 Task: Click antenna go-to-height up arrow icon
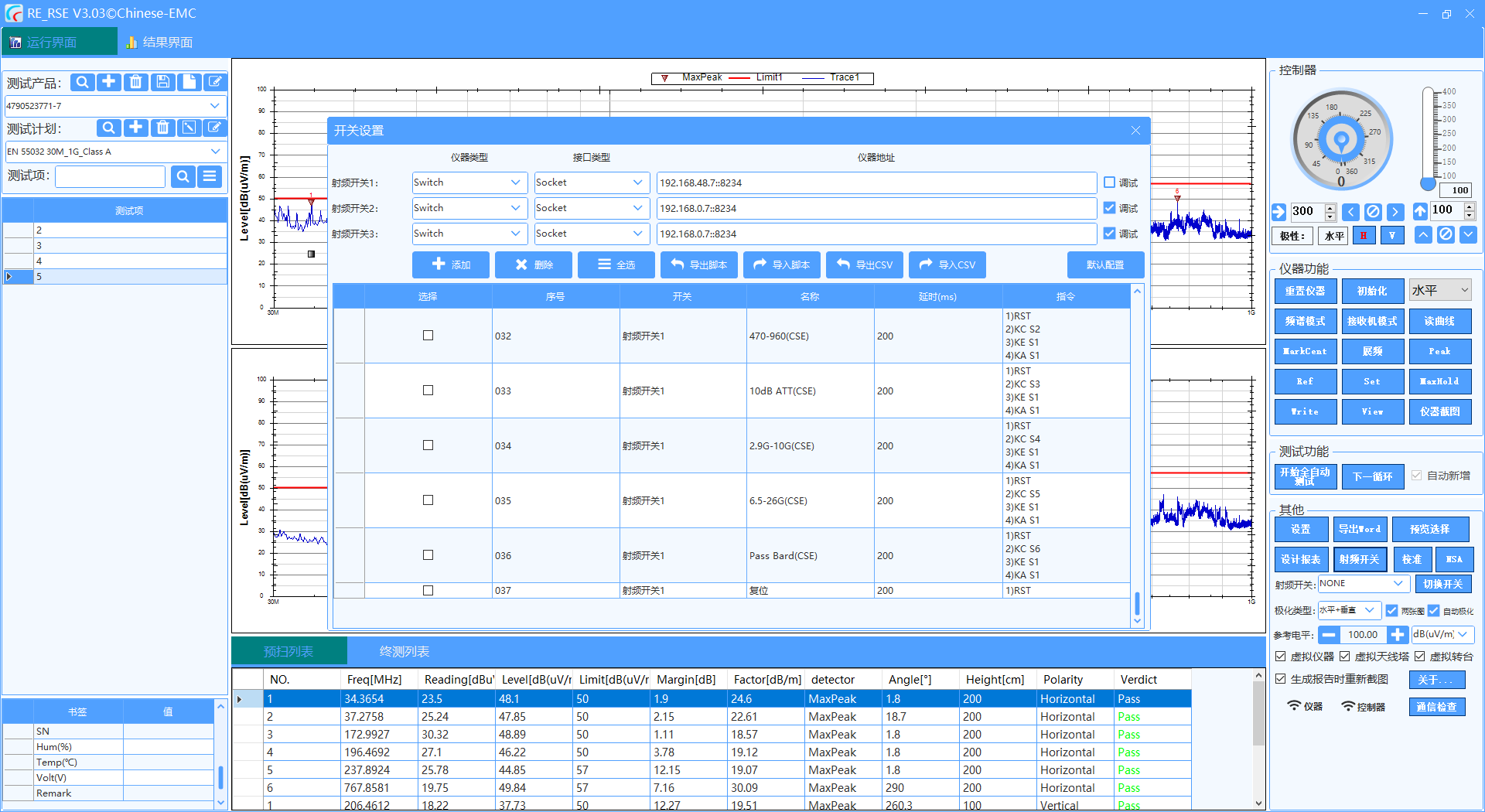[1420, 211]
